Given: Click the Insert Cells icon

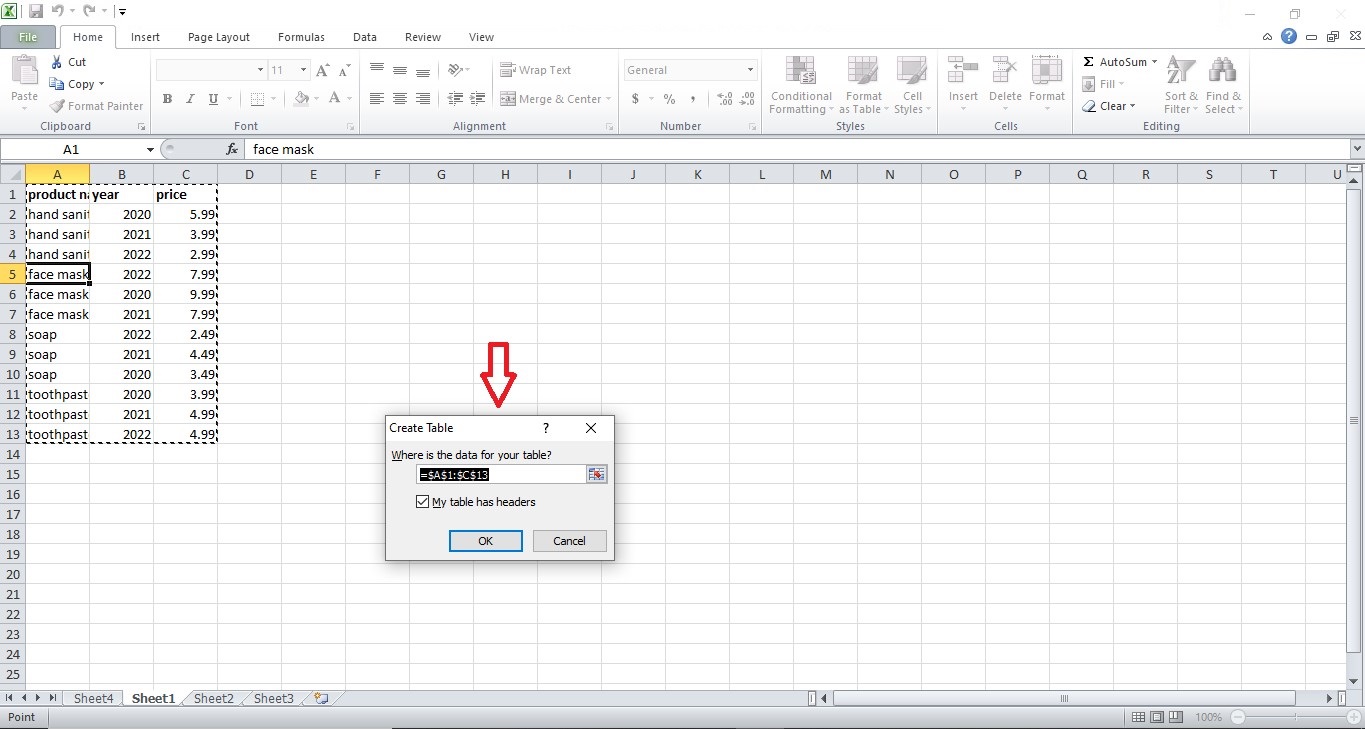Looking at the screenshot, I should click(962, 78).
